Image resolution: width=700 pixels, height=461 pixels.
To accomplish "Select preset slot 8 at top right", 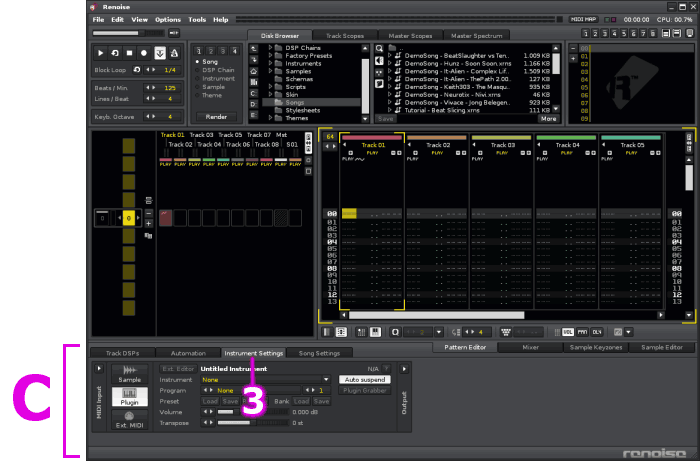I will pyautogui.click(x=653, y=33).
